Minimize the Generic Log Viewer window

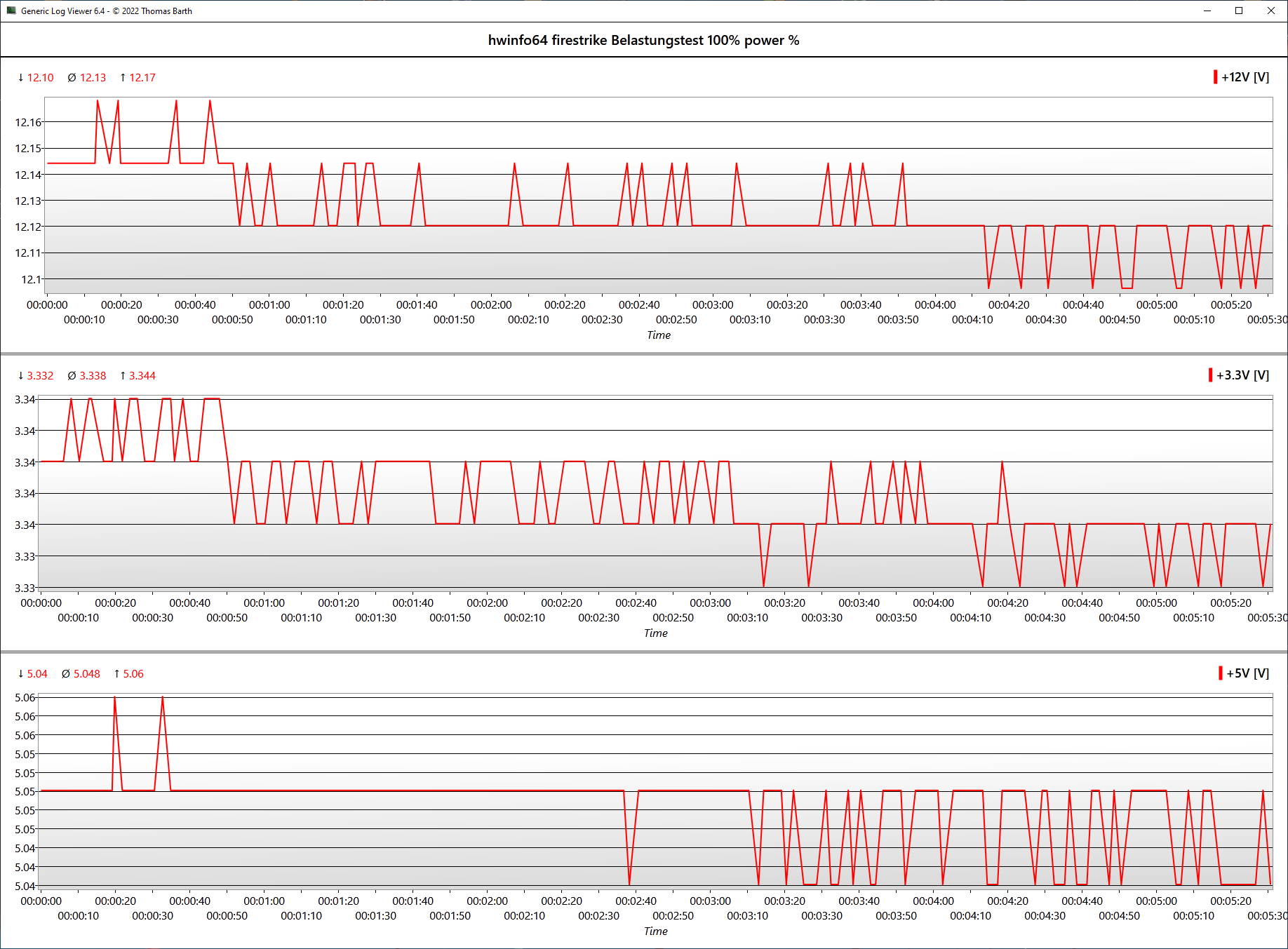point(1207,11)
